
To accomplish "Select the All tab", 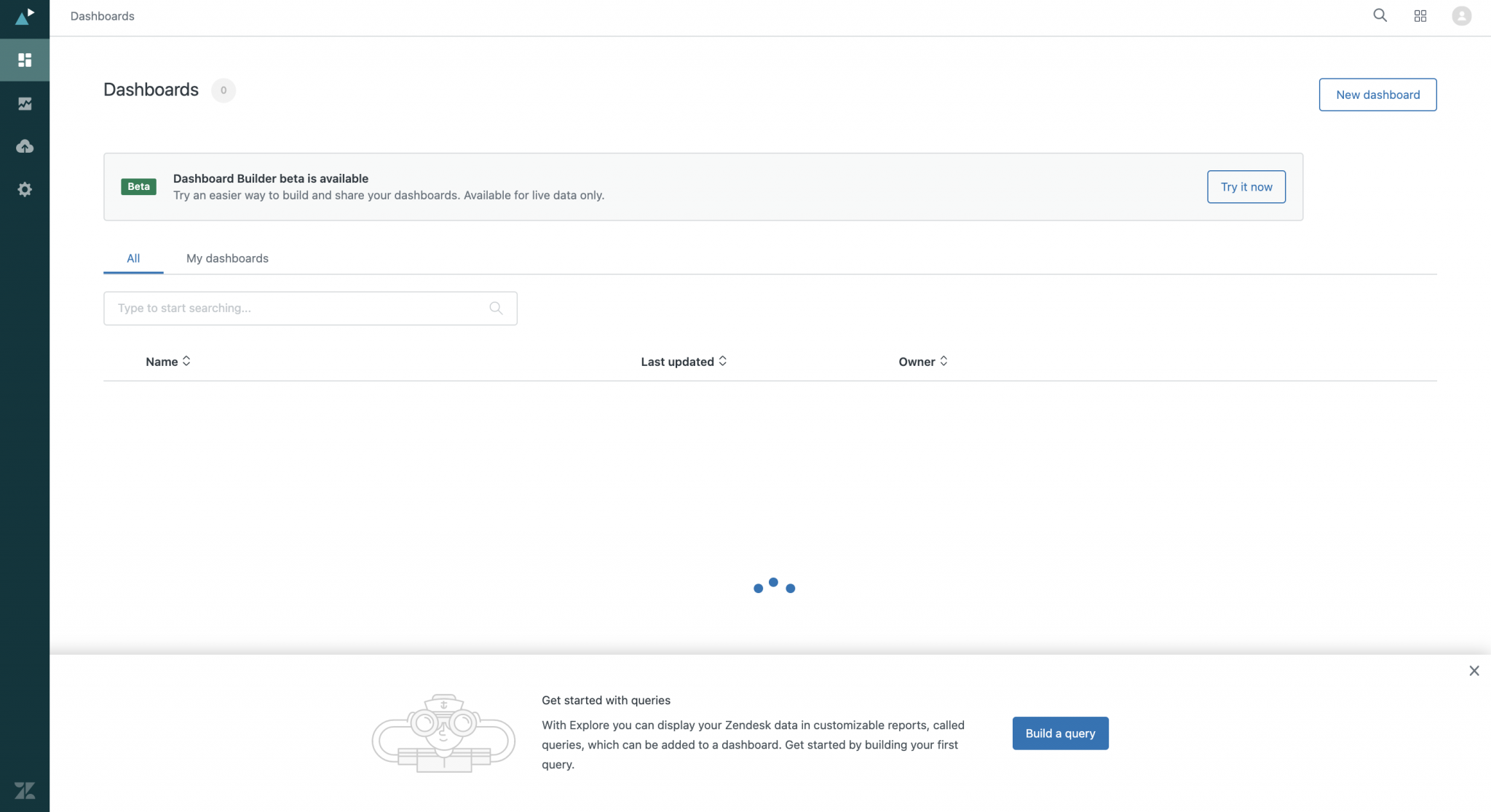I will 133,258.
